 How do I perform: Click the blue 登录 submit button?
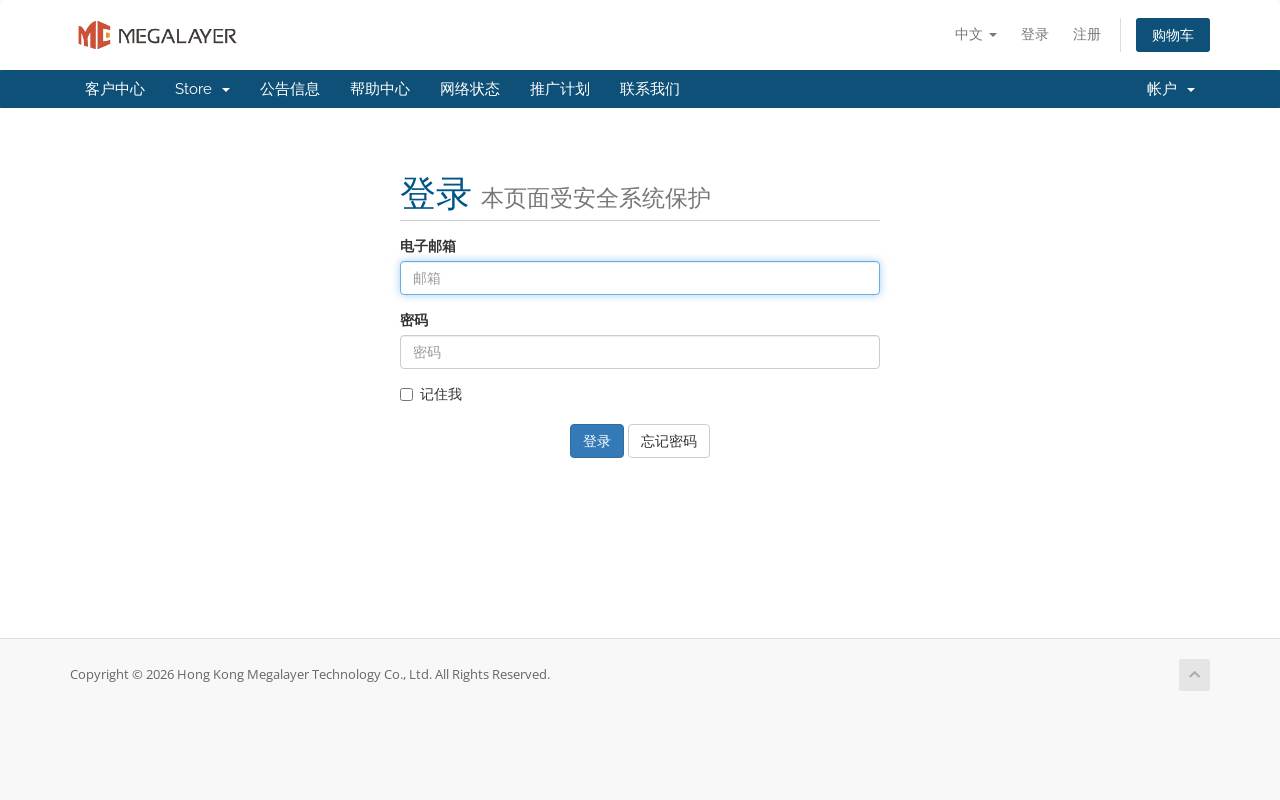click(597, 441)
